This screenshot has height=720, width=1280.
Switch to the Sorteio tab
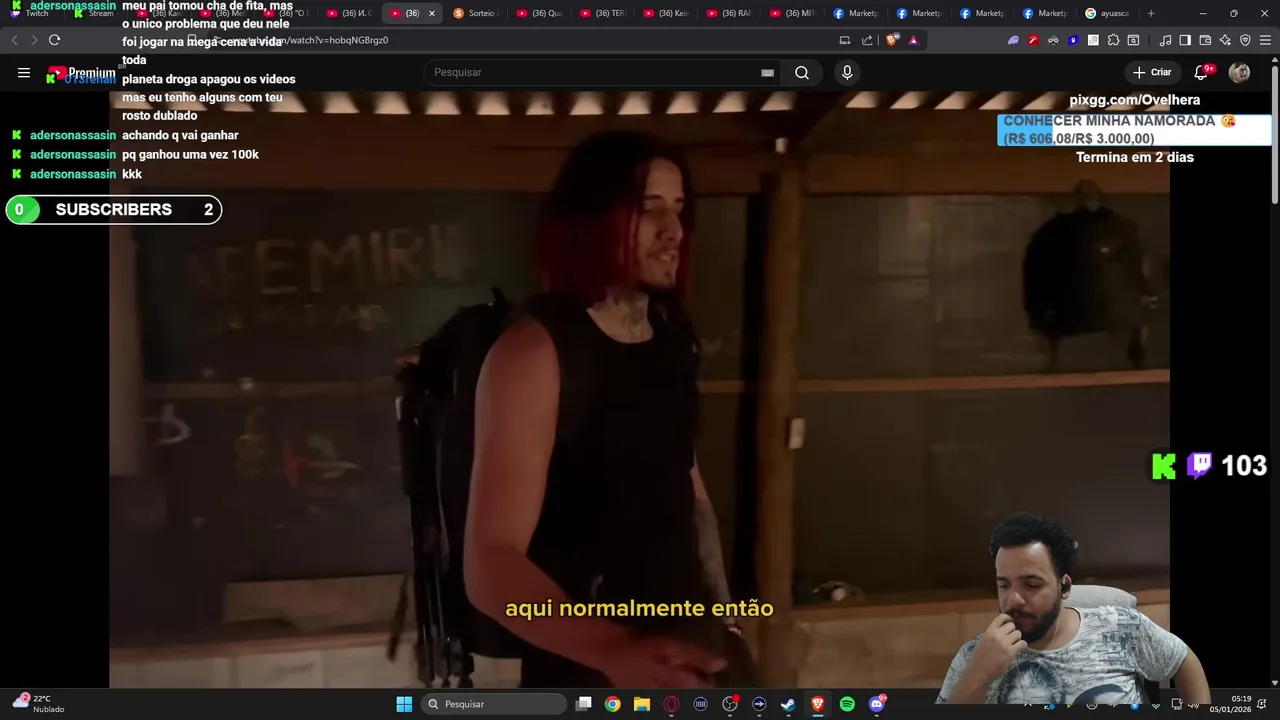tap(476, 13)
